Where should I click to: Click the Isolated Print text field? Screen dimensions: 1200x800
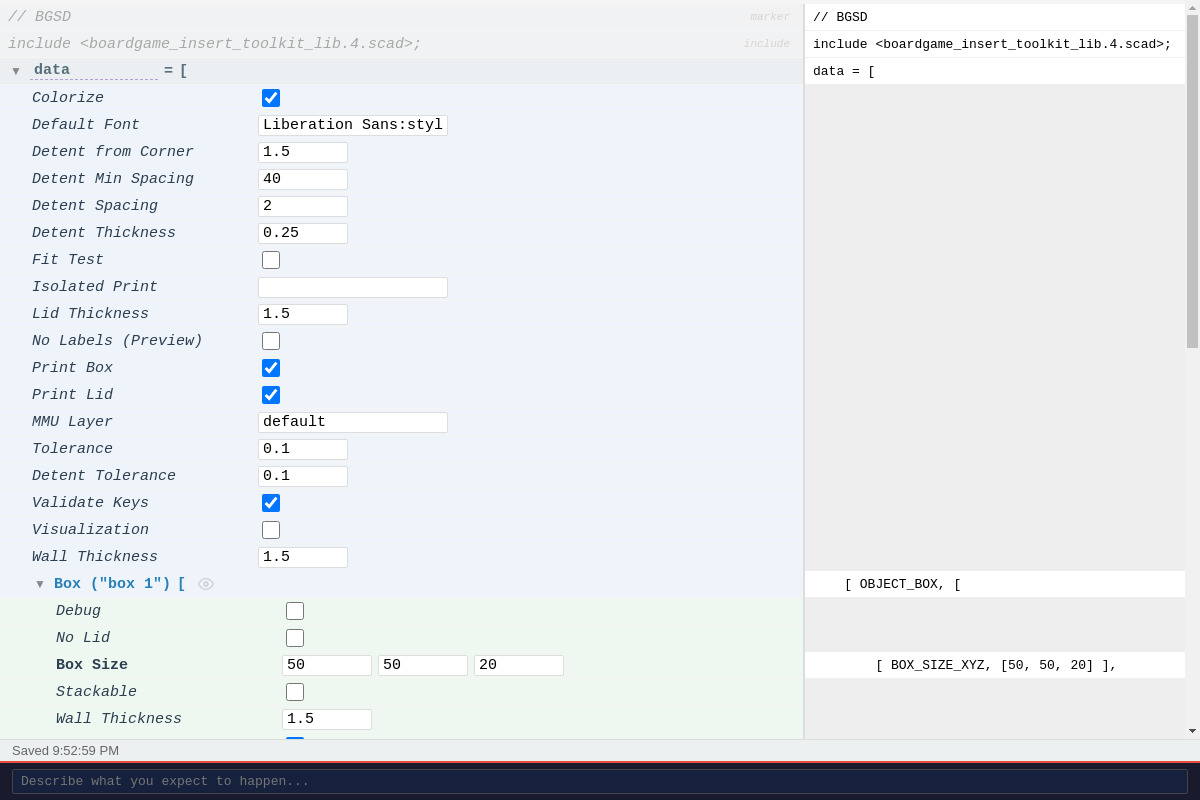click(352, 288)
